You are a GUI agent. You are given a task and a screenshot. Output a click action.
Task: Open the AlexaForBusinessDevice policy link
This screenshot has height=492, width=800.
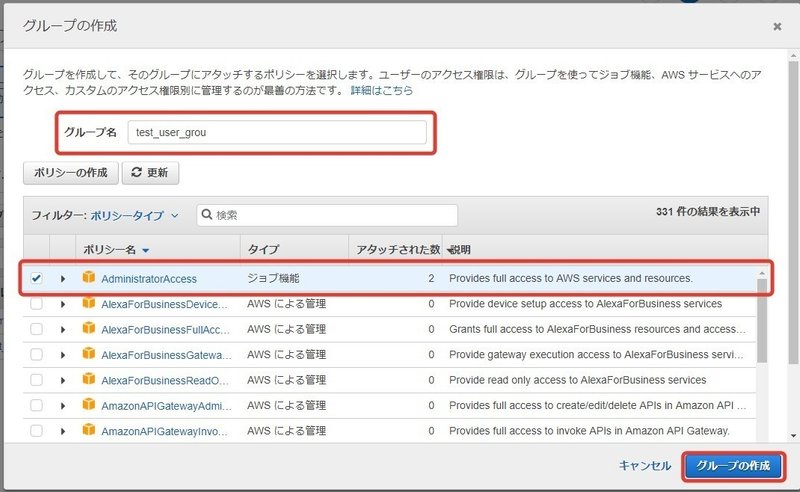click(164, 304)
